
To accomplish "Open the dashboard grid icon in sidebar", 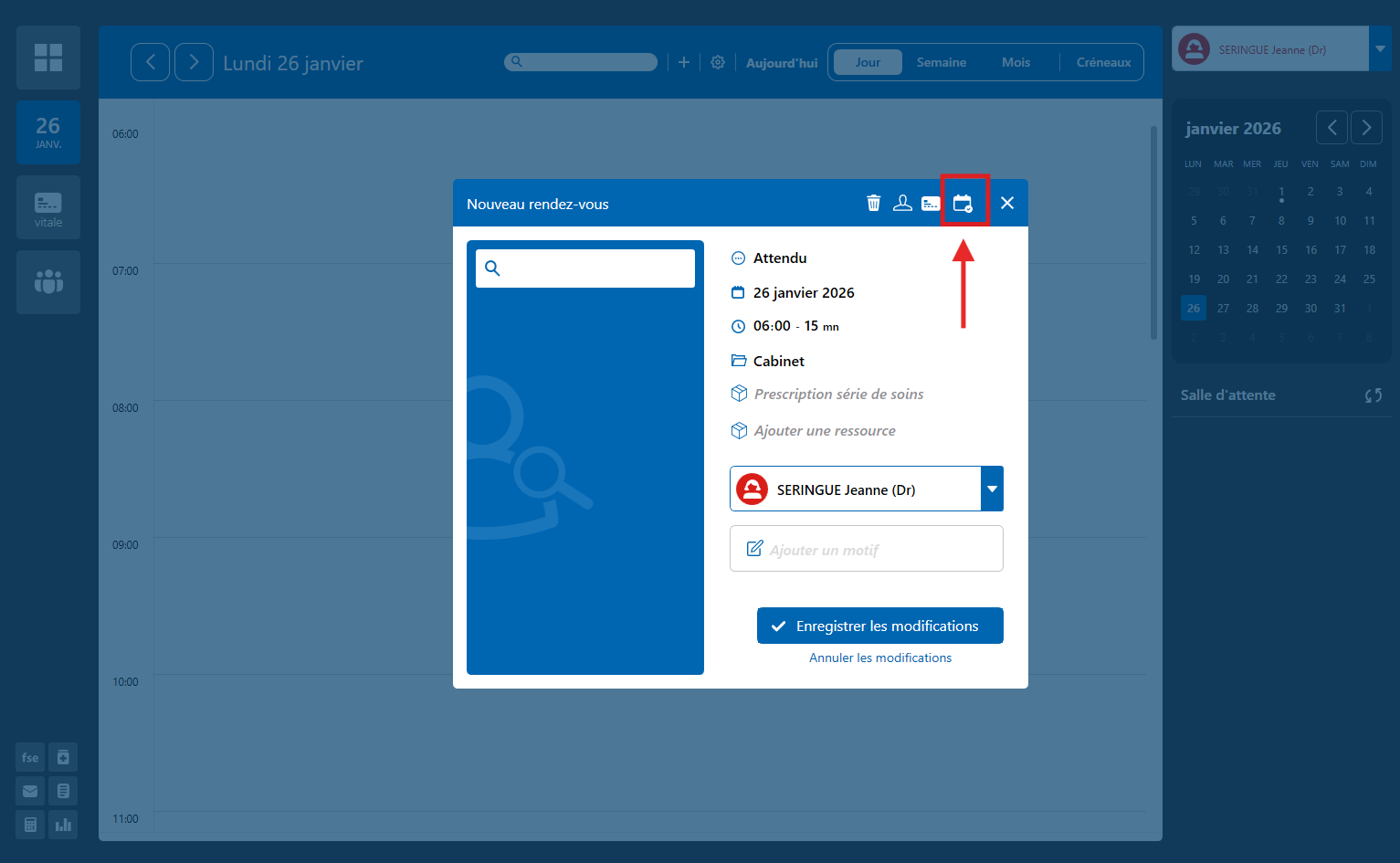I will point(48,58).
